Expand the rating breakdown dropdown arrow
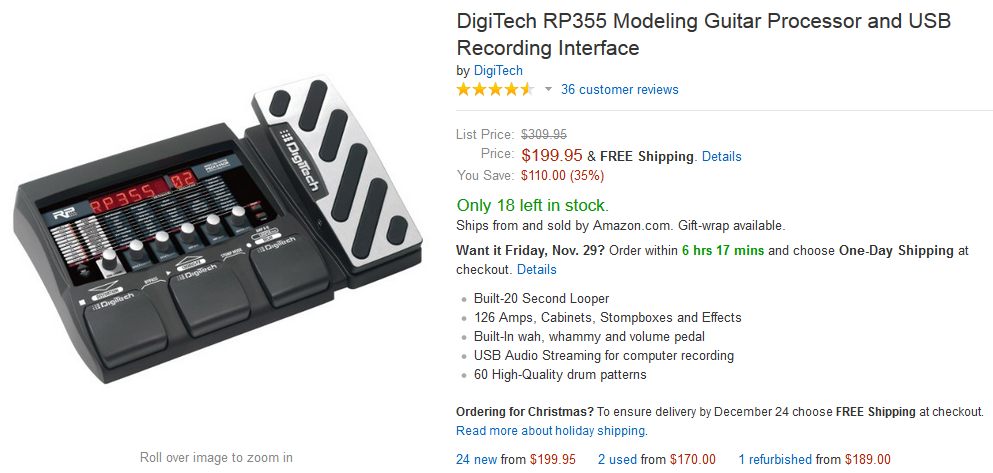The image size is (993, 473). tap(548, 89)
